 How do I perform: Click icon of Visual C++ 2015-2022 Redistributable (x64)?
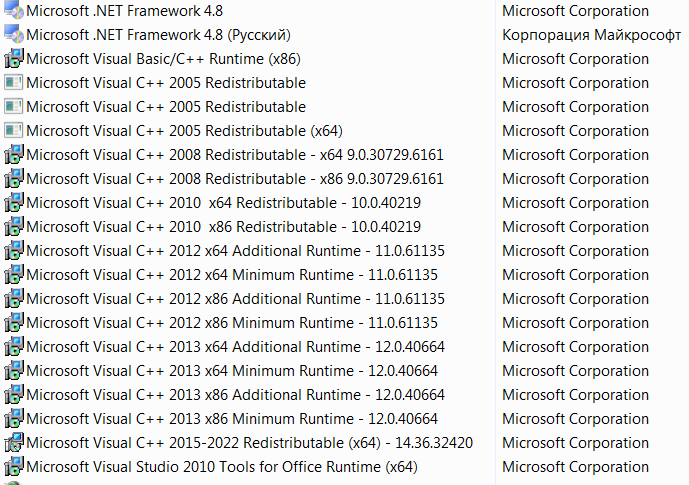13,443
